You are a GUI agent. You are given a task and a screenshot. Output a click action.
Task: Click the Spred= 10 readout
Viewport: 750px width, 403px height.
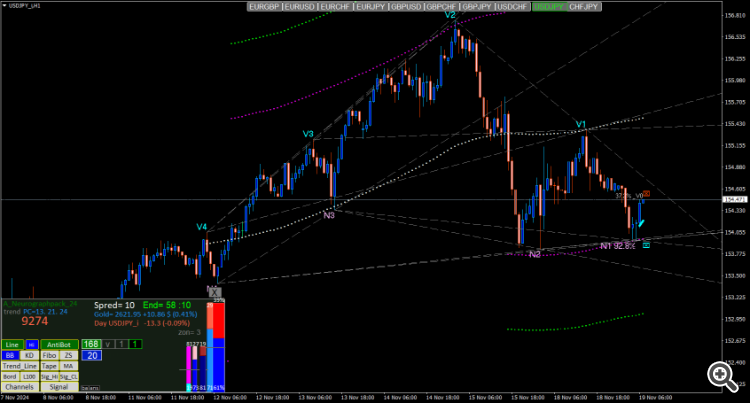[114, 305]
